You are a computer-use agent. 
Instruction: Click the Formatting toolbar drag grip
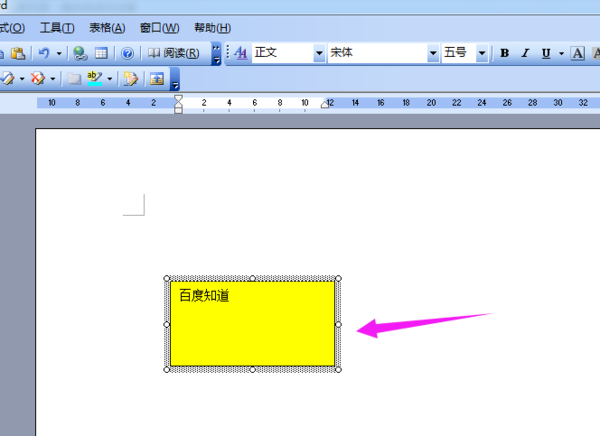228,52
